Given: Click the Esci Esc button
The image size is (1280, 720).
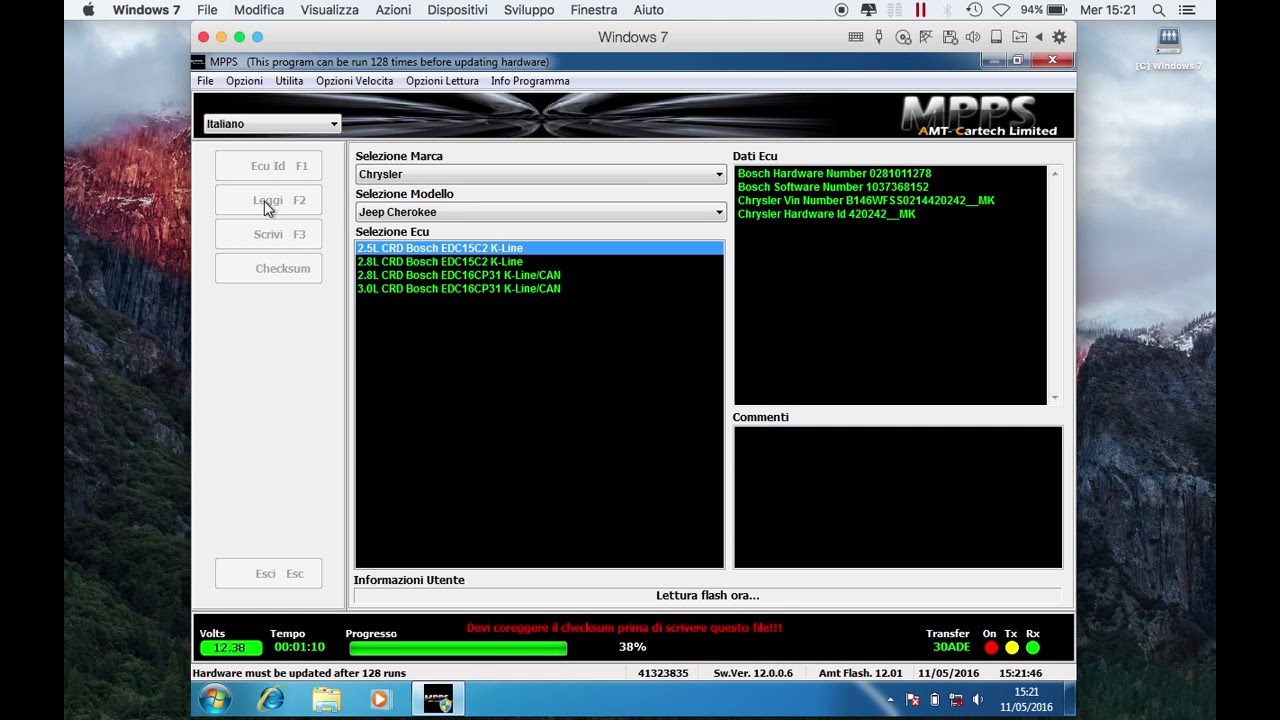Looking at the screenshot, I should (x=268, y=573).
